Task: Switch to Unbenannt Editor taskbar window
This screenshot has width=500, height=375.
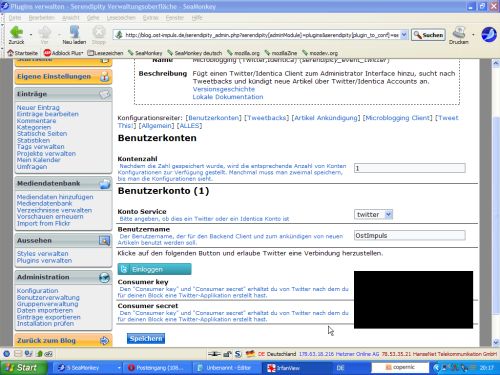Action: click(226, 368)
